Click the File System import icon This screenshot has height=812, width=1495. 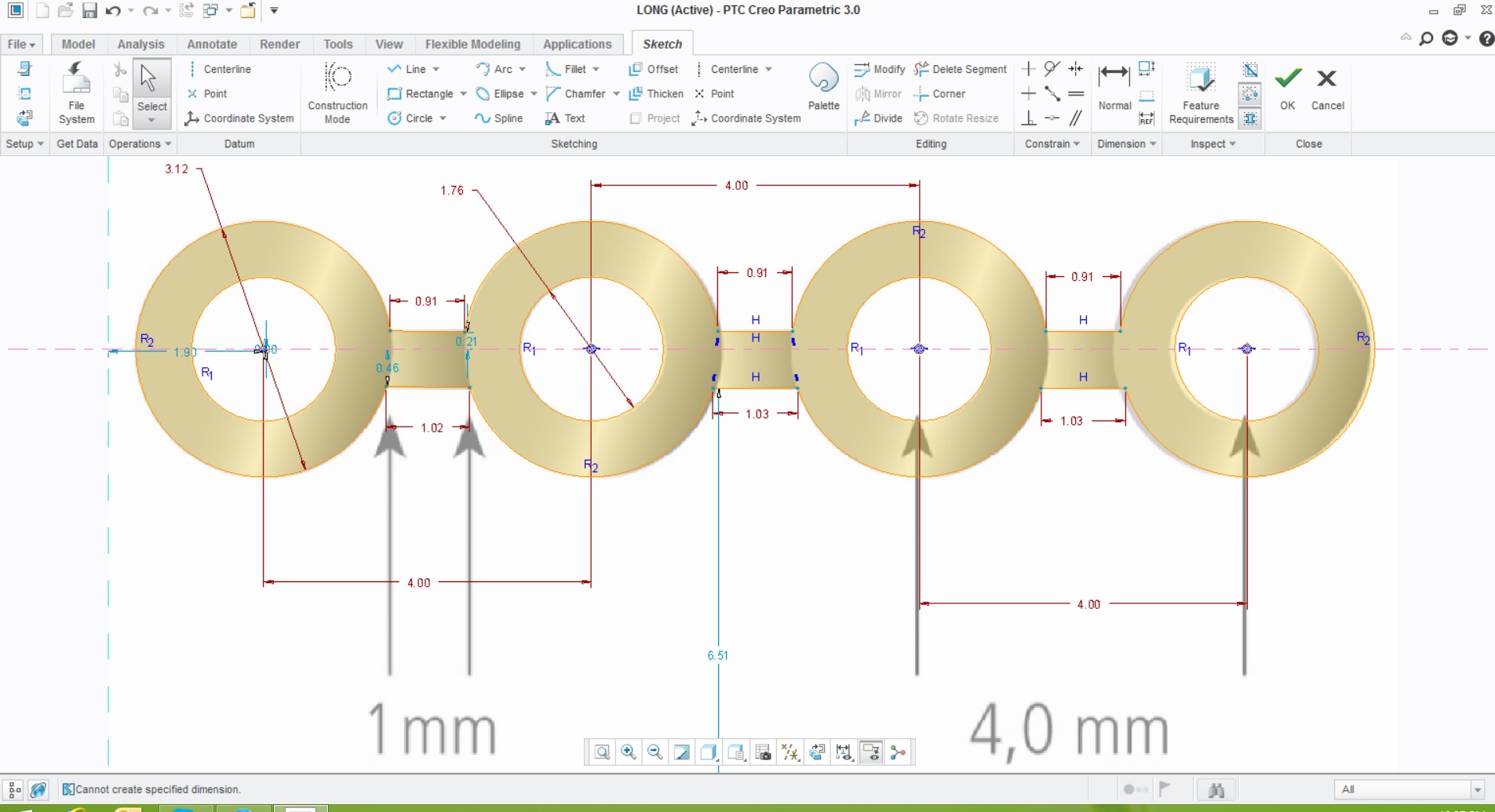pos(76,93)
